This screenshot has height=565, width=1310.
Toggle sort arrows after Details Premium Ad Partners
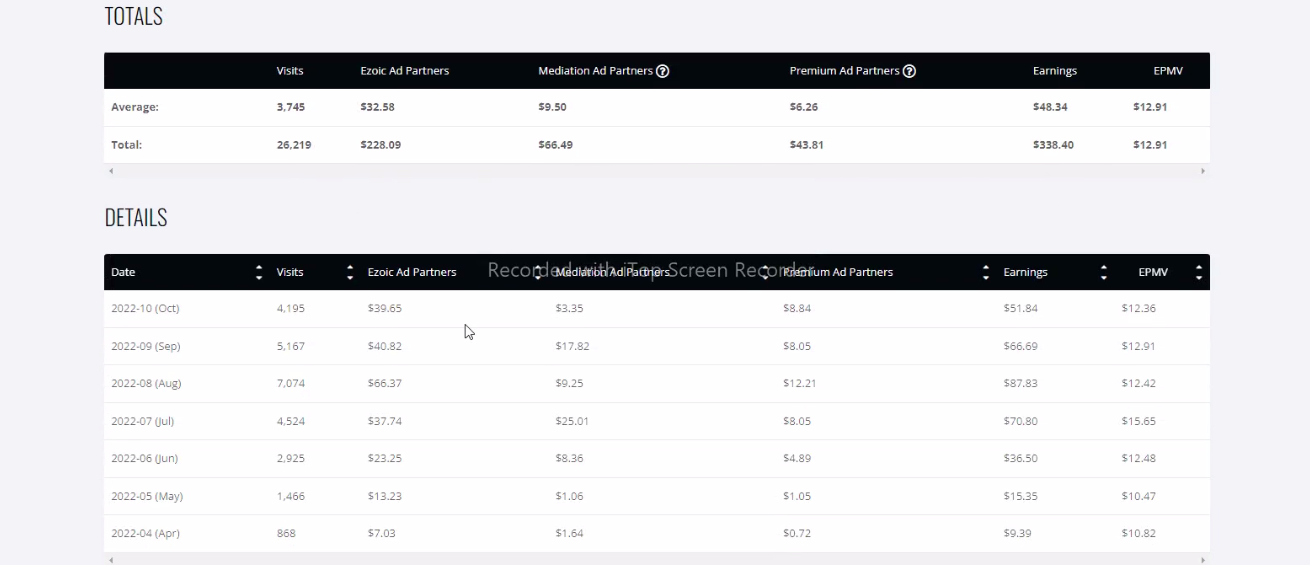pos(987,272)
